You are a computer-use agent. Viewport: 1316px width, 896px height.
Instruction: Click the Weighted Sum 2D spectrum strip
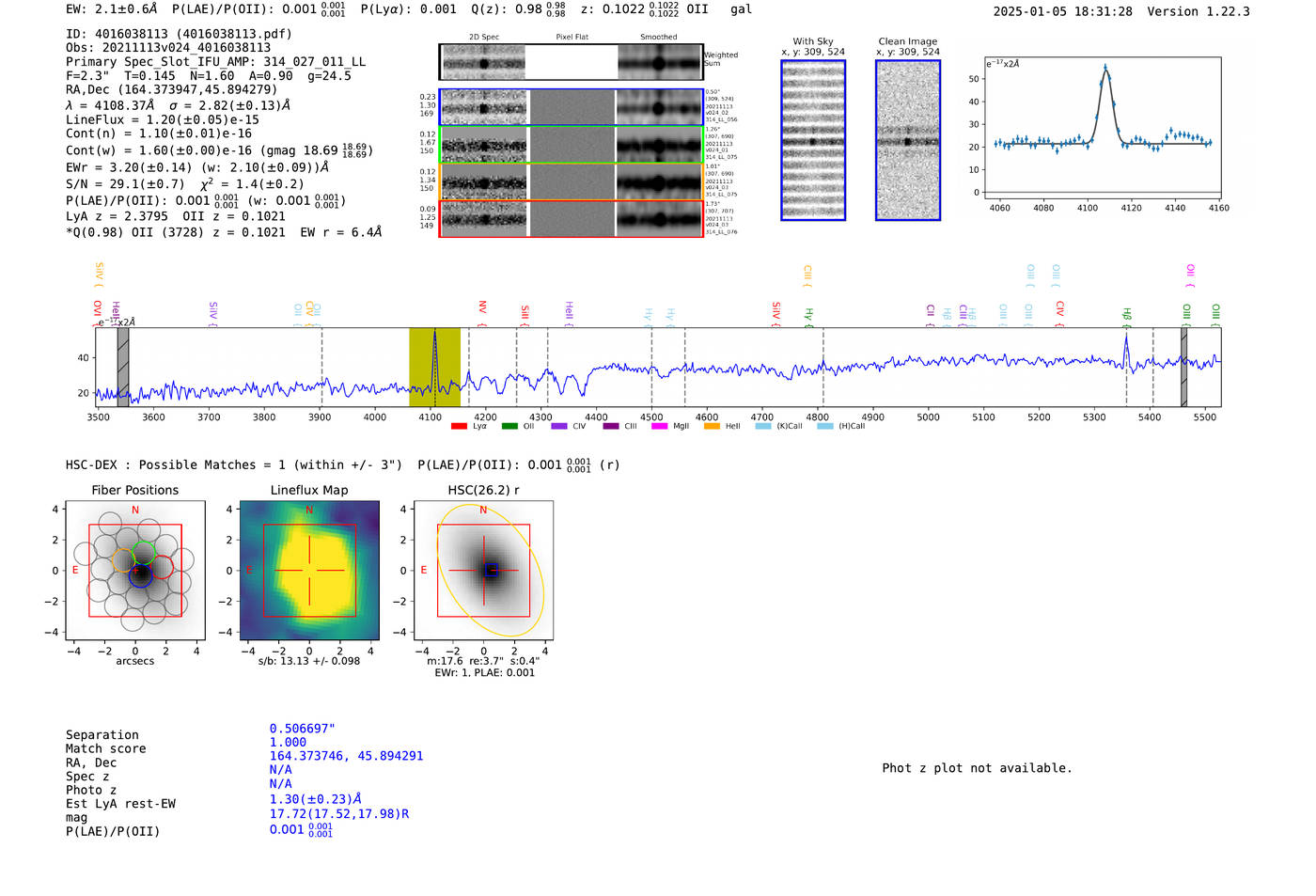coord(571,62)
